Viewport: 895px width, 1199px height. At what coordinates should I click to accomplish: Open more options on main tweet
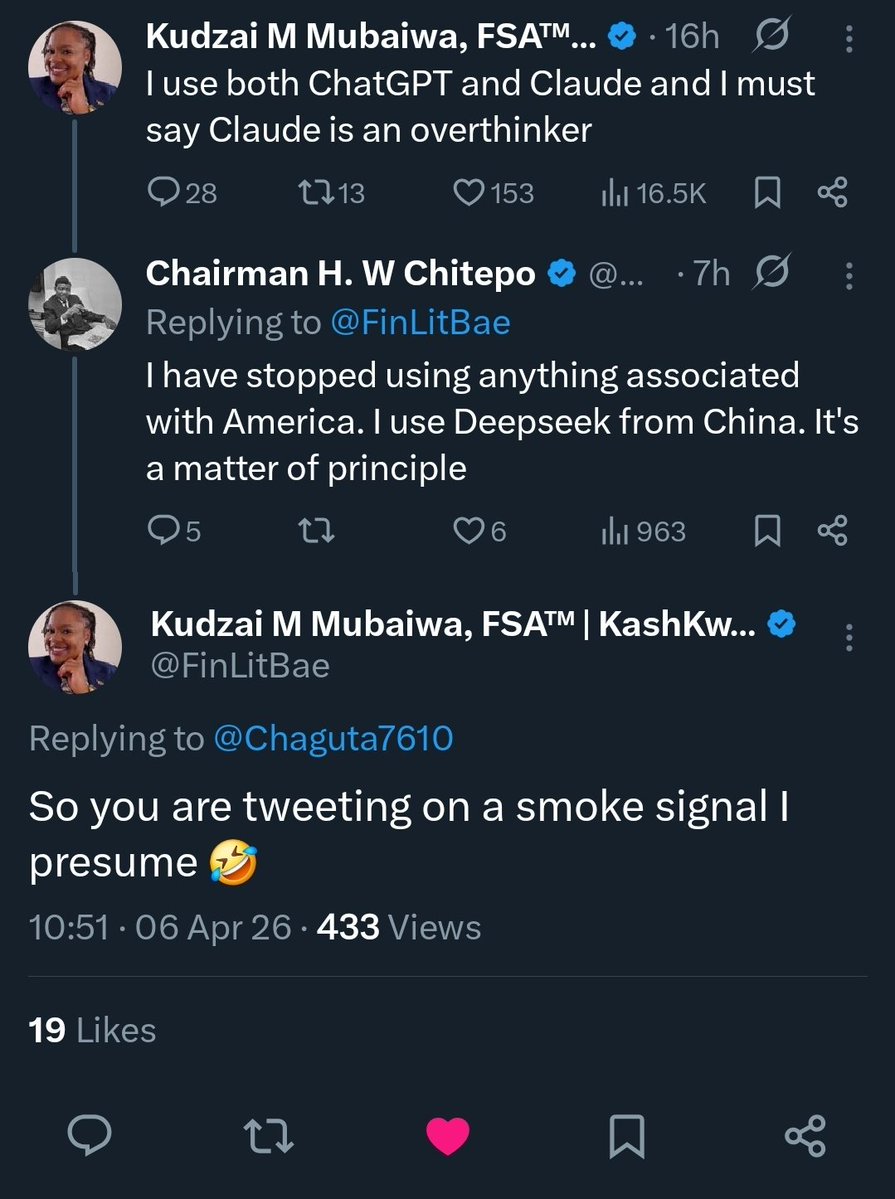pos(851,637)
